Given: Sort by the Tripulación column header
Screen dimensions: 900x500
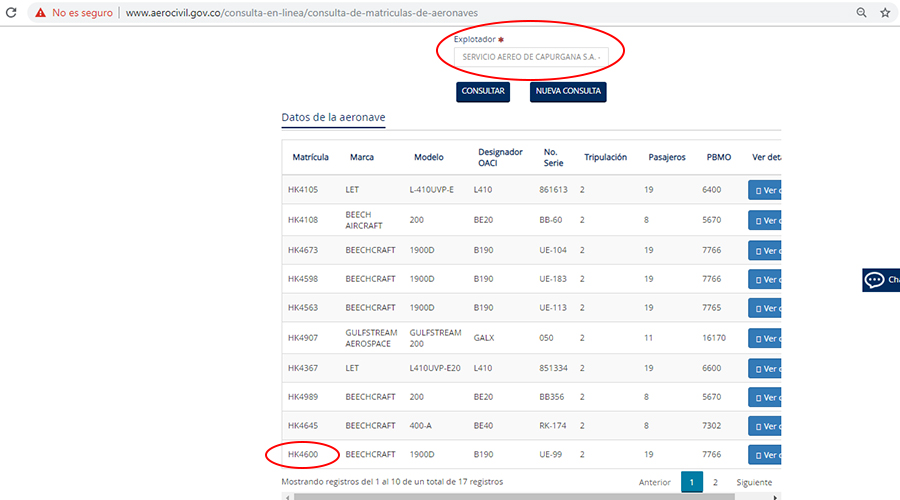Looking at the screenshot, I should click(x=606, y=157).
